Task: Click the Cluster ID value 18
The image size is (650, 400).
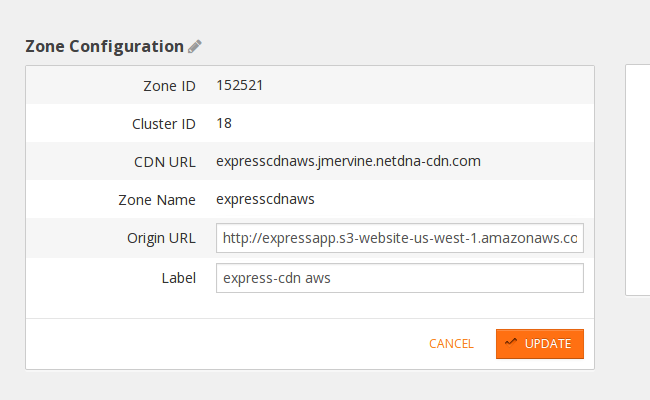Action: point(224,123)
